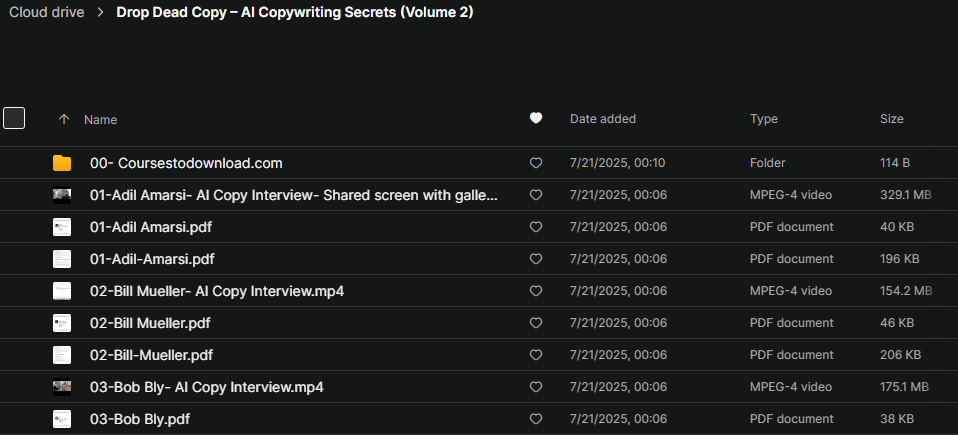Select 01-Adil Amarsi- AI Copy Interview video name
Screen dimensions: 958x435
click(x=294, y=195)
